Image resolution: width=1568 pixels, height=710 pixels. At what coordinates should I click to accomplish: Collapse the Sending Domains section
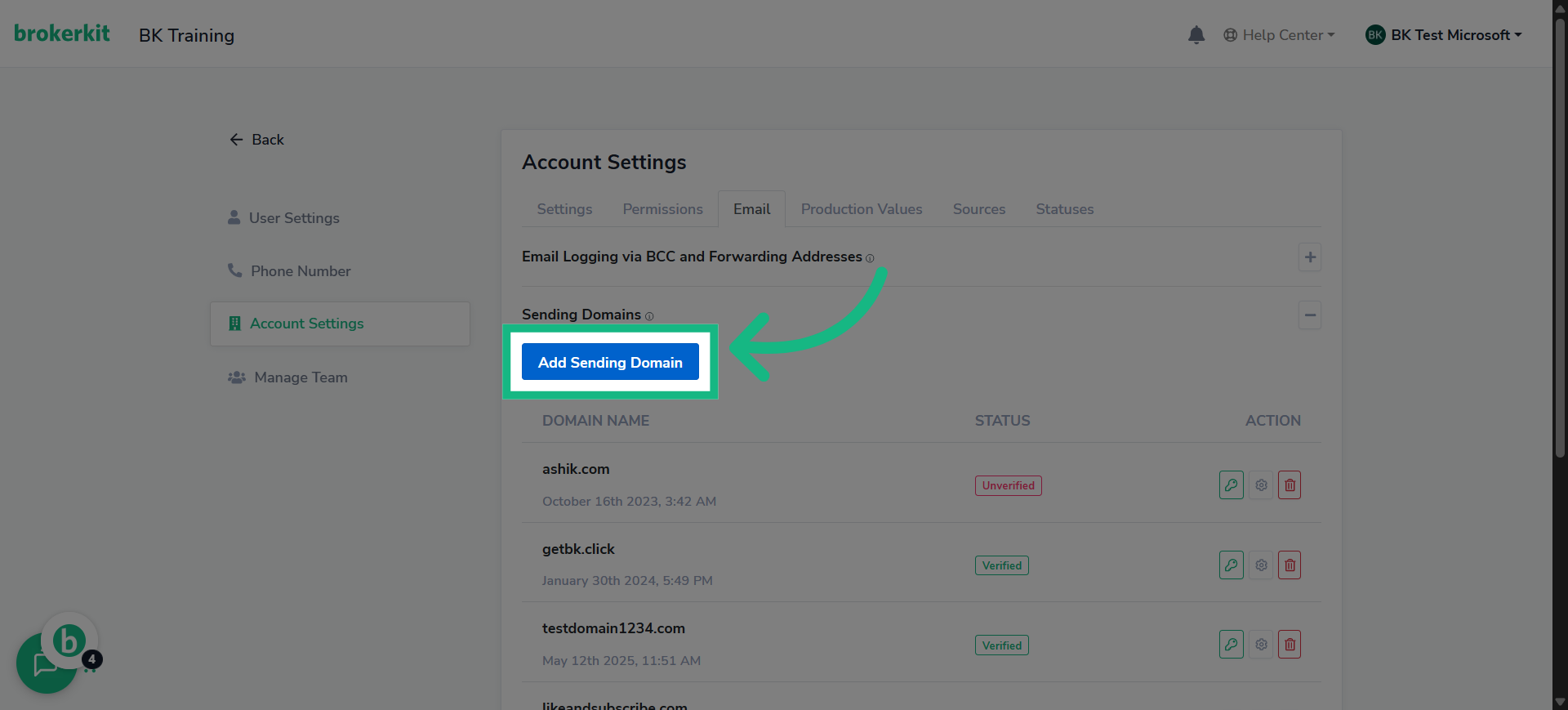point(1310,315)
